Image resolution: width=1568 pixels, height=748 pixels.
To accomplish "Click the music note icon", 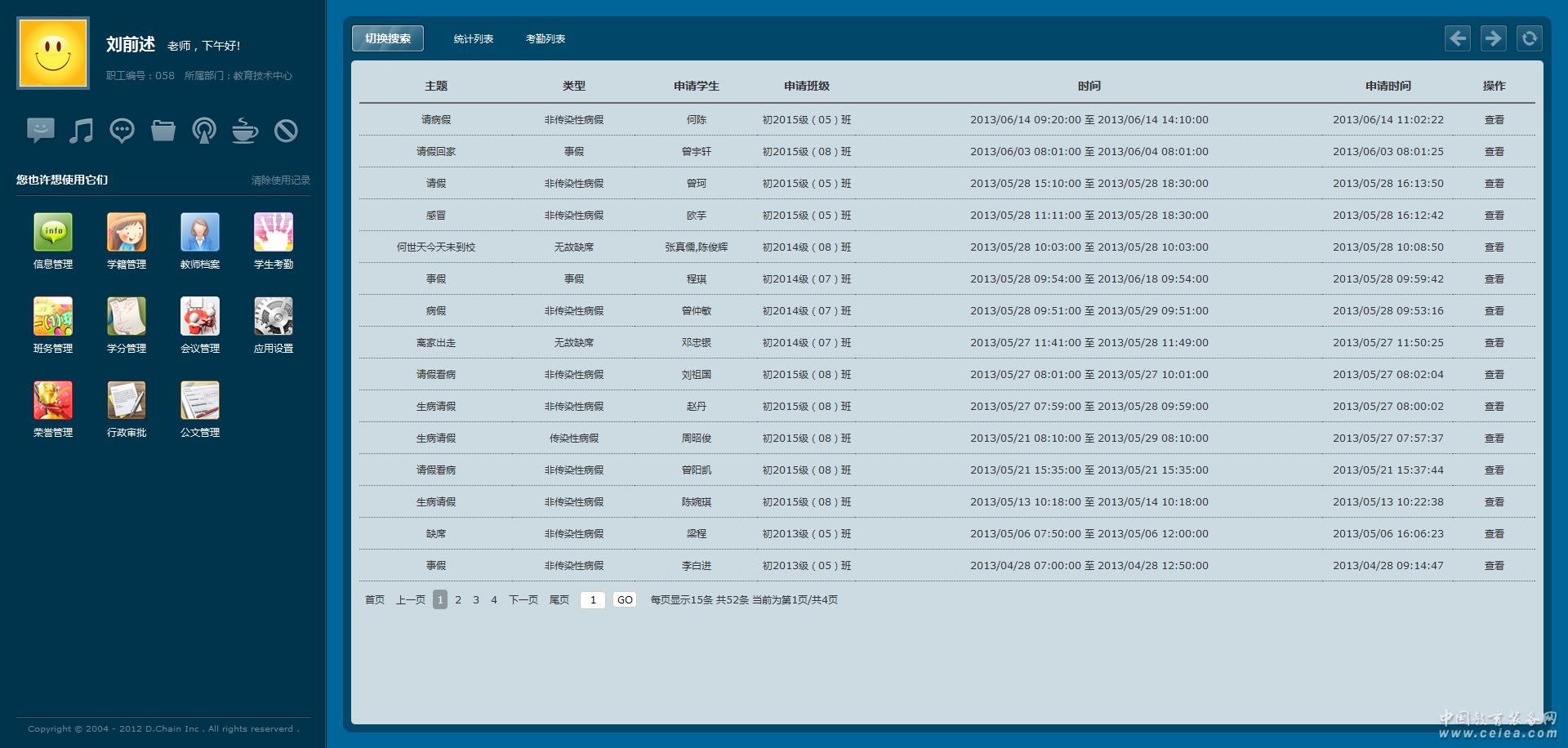I will [x=81, y=131].
